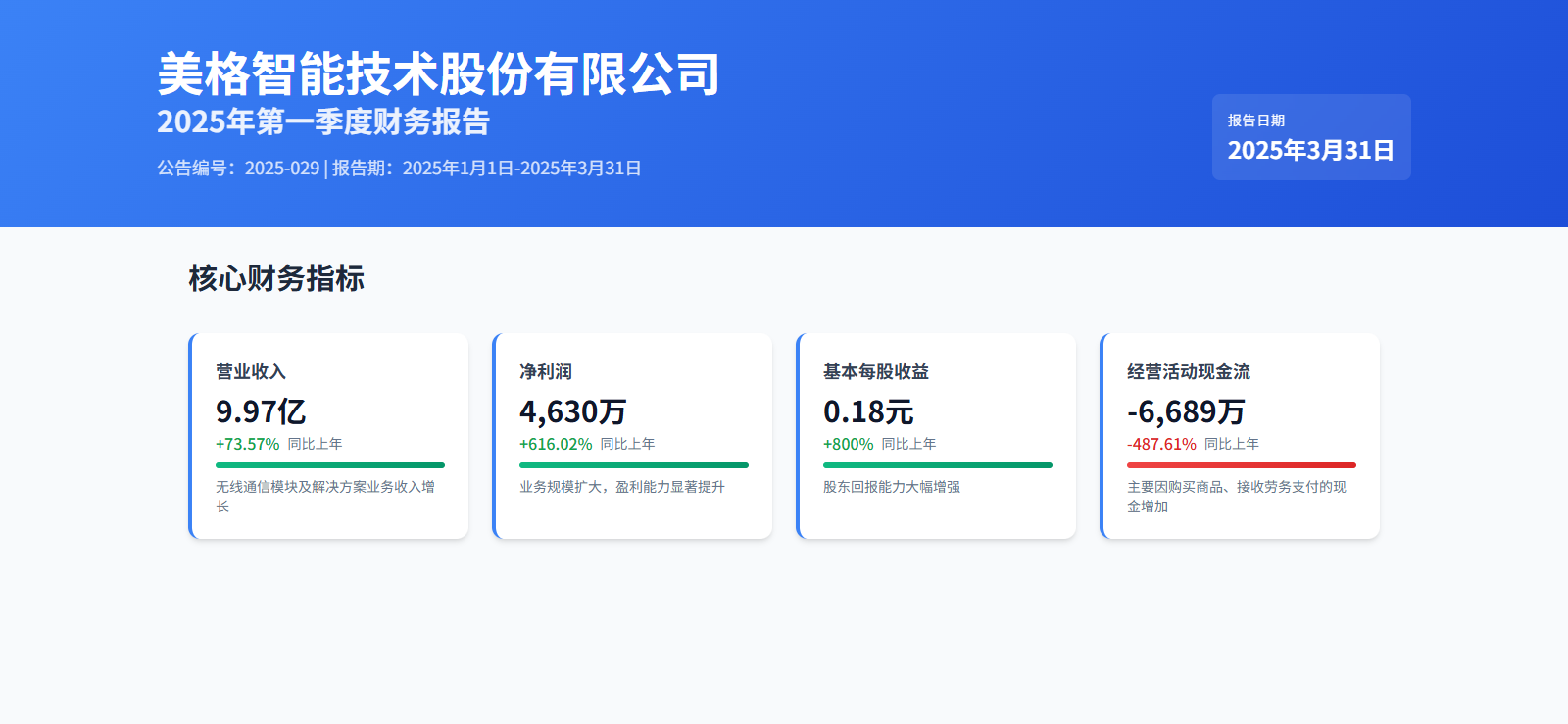
Task: Select the report date 2025年3月31日
Action: tap(1311, 150)
